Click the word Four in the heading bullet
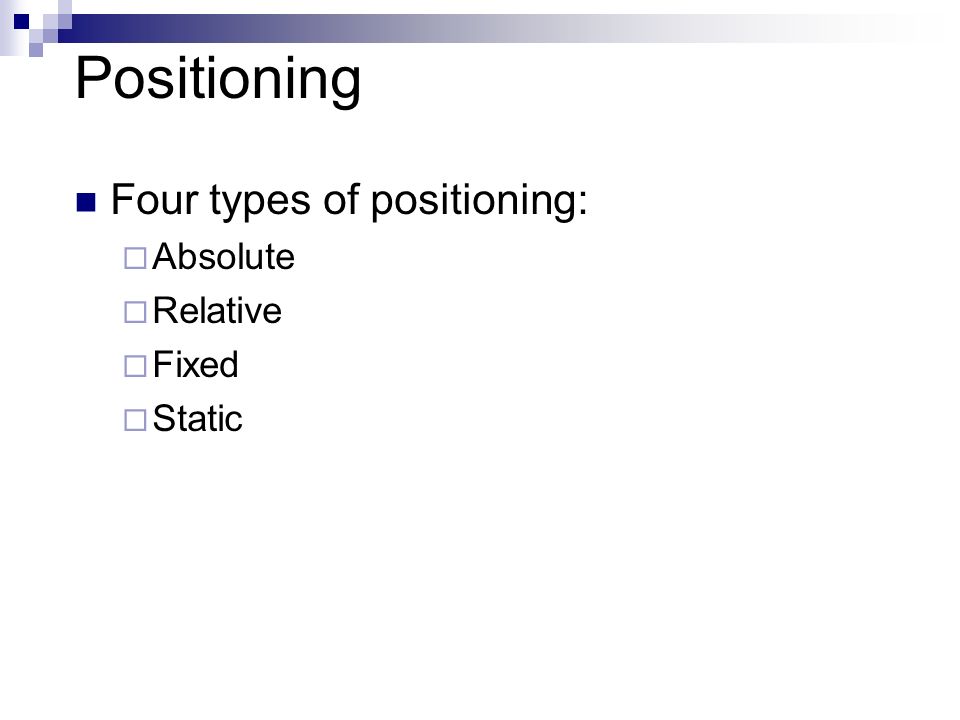 [x=154, y=200]
